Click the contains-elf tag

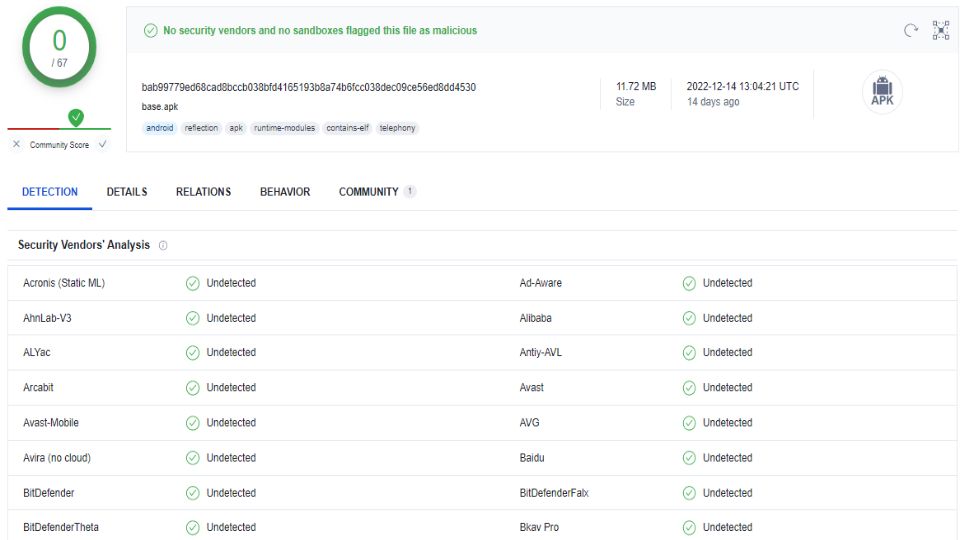347,128
